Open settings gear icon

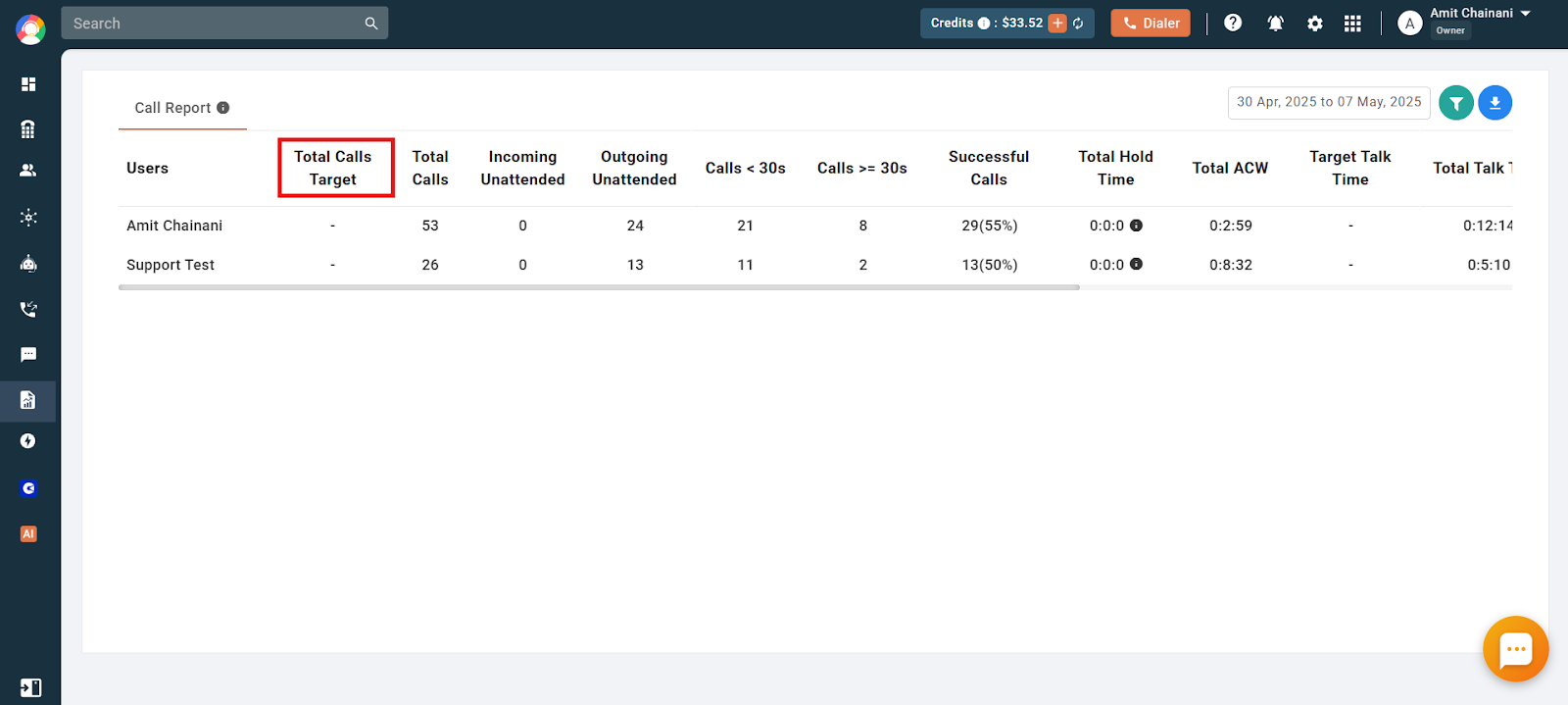click(1315, 24)
